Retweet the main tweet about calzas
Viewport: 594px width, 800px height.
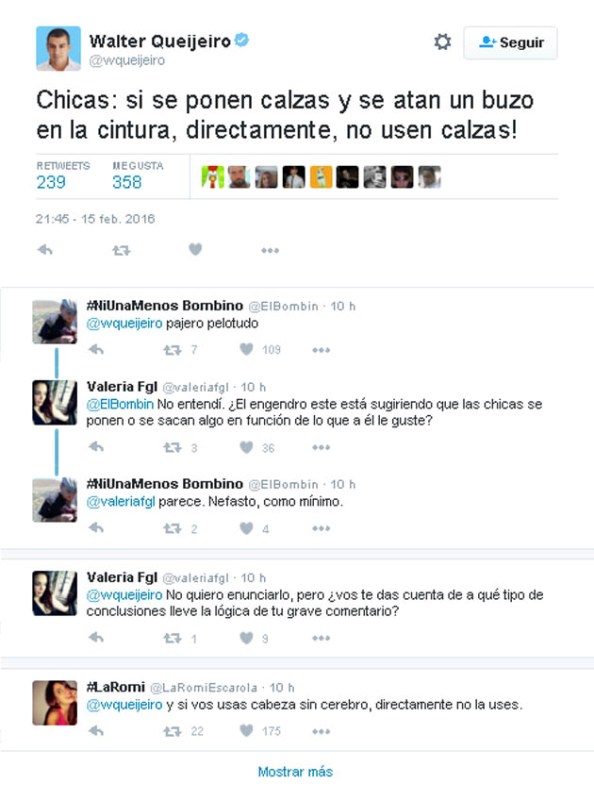point(121,251)
